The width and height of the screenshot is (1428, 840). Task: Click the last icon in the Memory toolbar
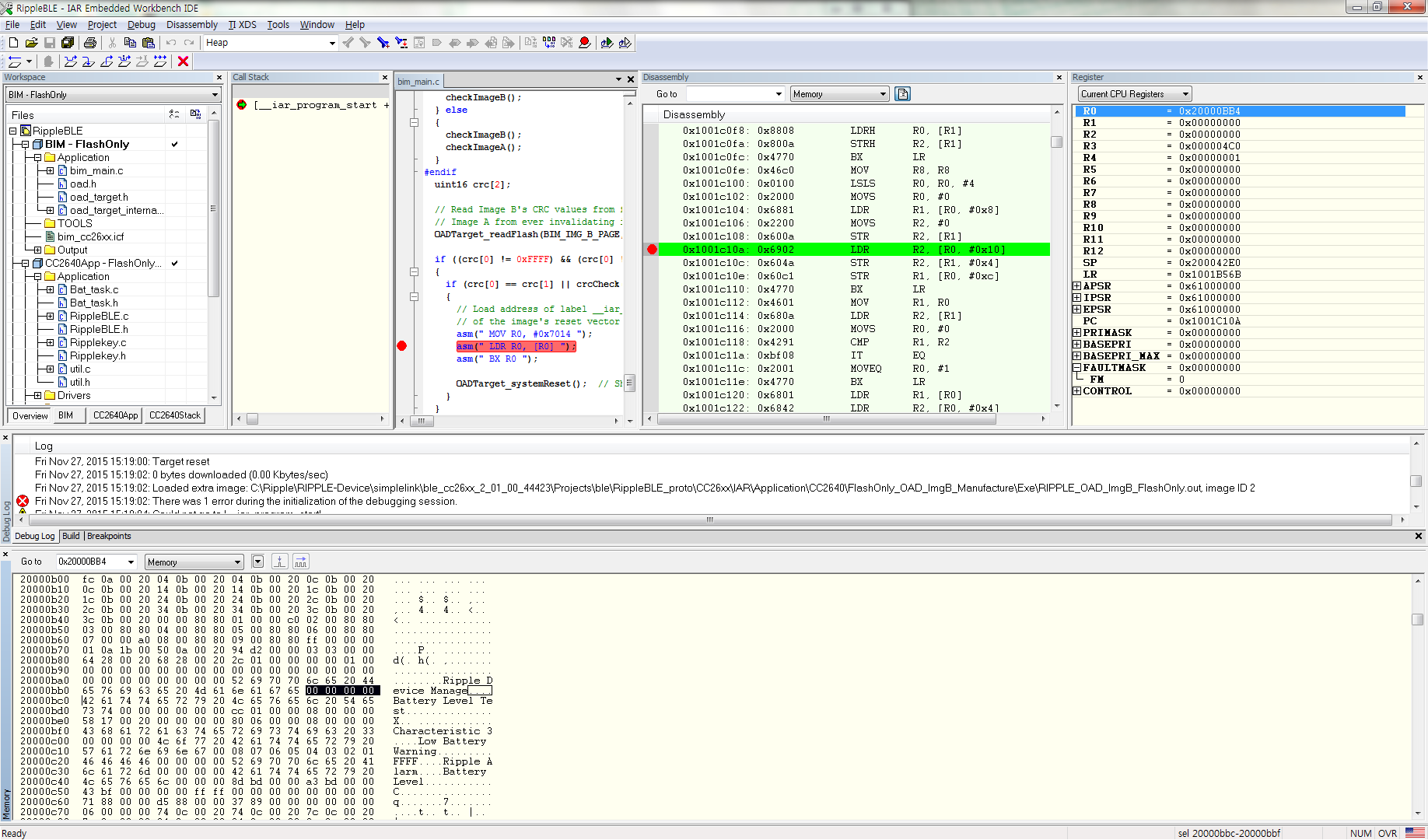[x=301, y=562]
